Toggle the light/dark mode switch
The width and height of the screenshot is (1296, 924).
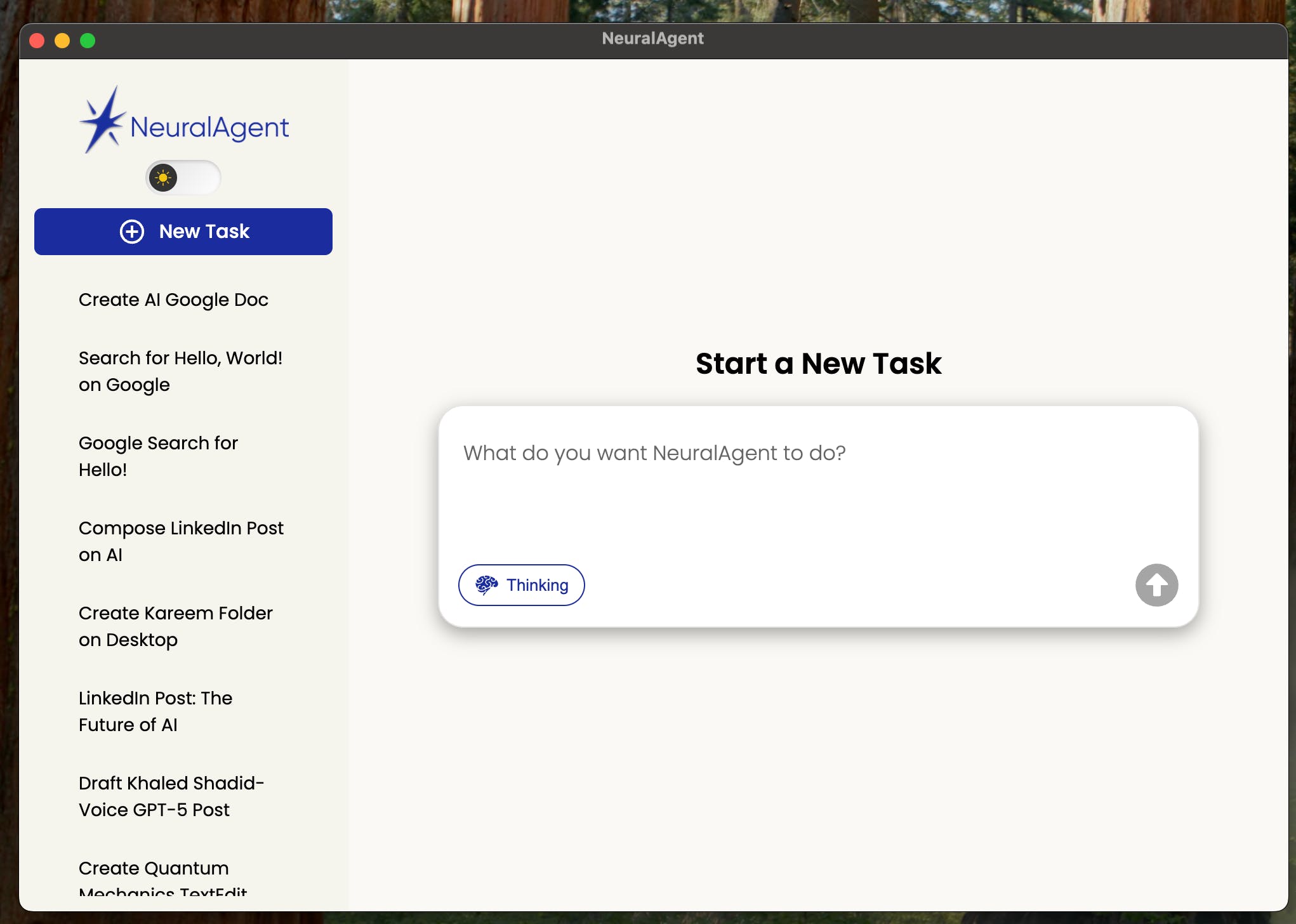point(183,178)
